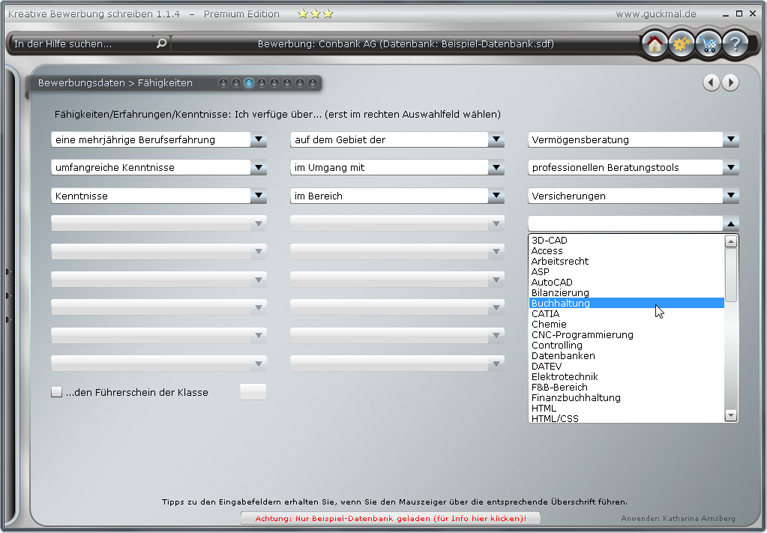
Task: Click the shopping cart icon
Action: pos(708,44)
